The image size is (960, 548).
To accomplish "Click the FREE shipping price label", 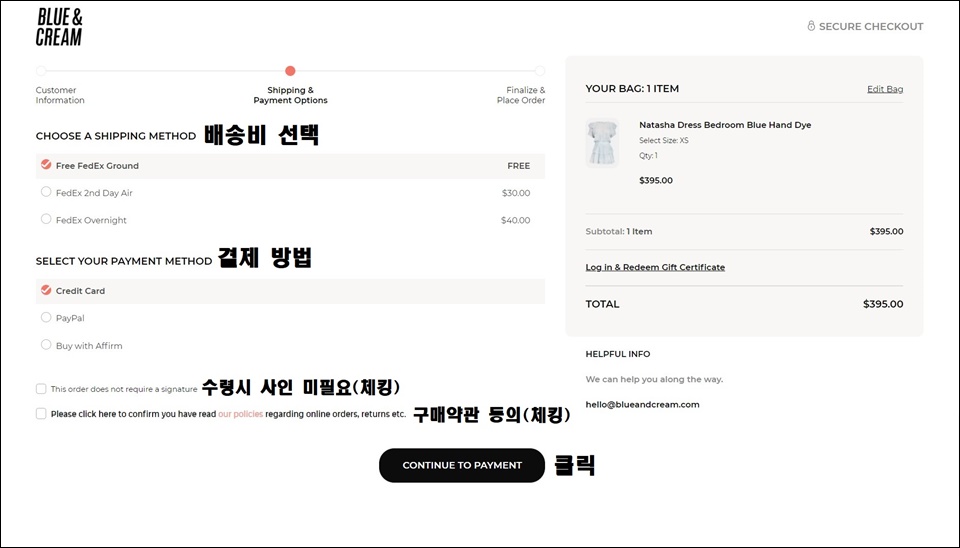I will coord(519,166).
